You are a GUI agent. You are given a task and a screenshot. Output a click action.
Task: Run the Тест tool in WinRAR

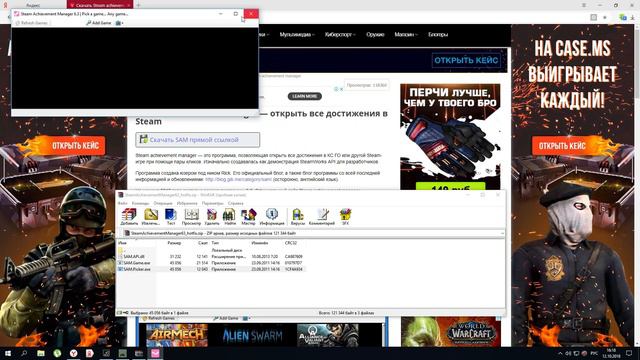pos(171,217)
